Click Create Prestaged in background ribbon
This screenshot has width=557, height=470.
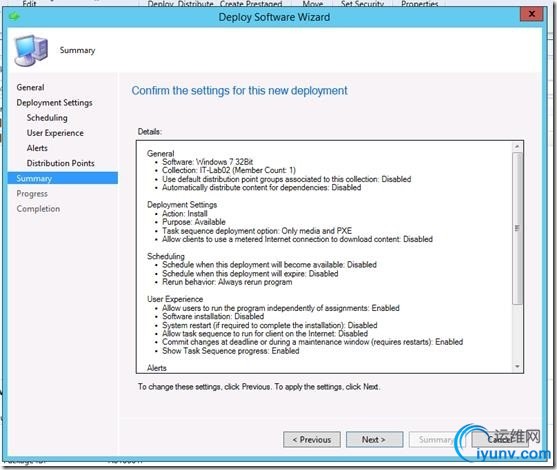tap(251, 4)
